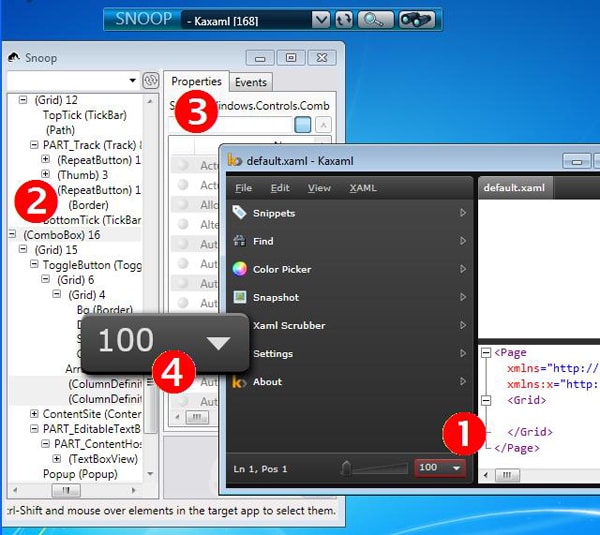
Task: Expand the Xaml Scrubber panel
Action: 463,325
